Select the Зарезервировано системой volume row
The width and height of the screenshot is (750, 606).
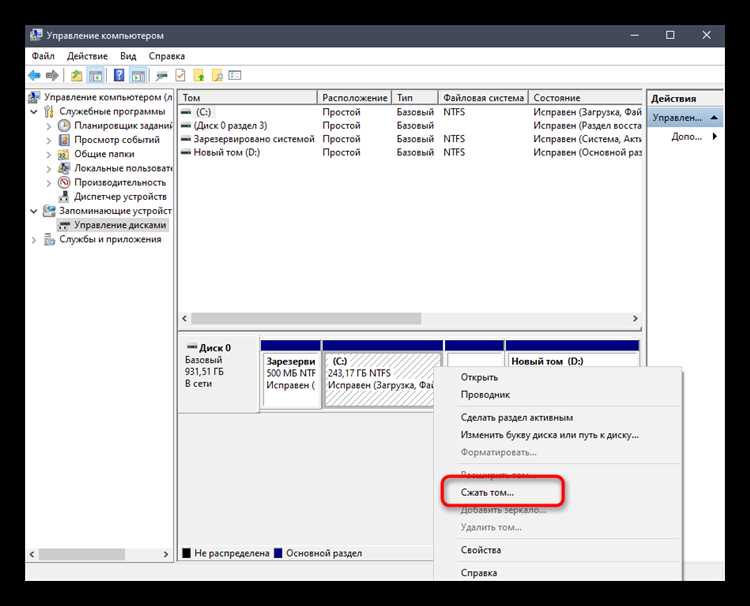pyautogui.click(x=410, y=139)
